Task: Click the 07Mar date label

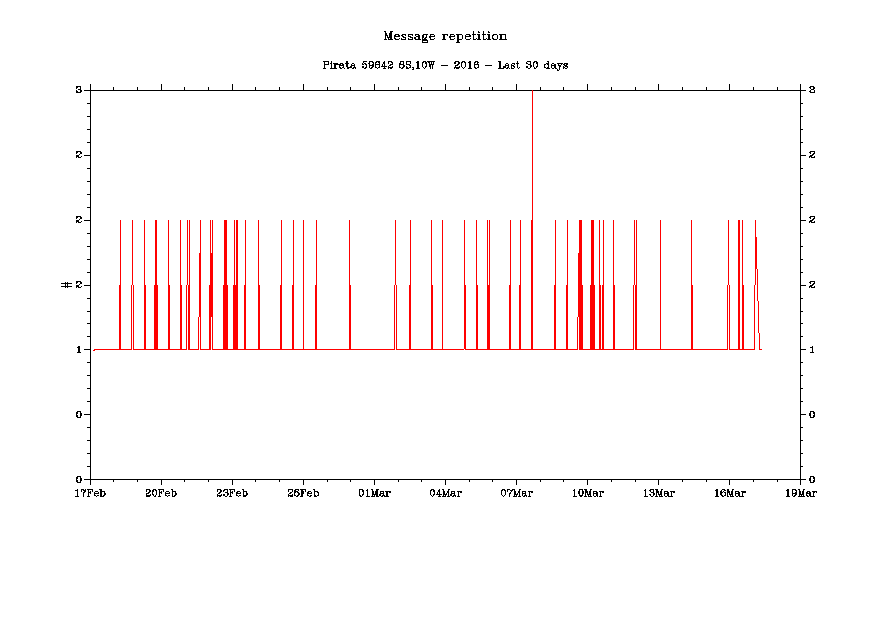Action: [x=516, y=493]
